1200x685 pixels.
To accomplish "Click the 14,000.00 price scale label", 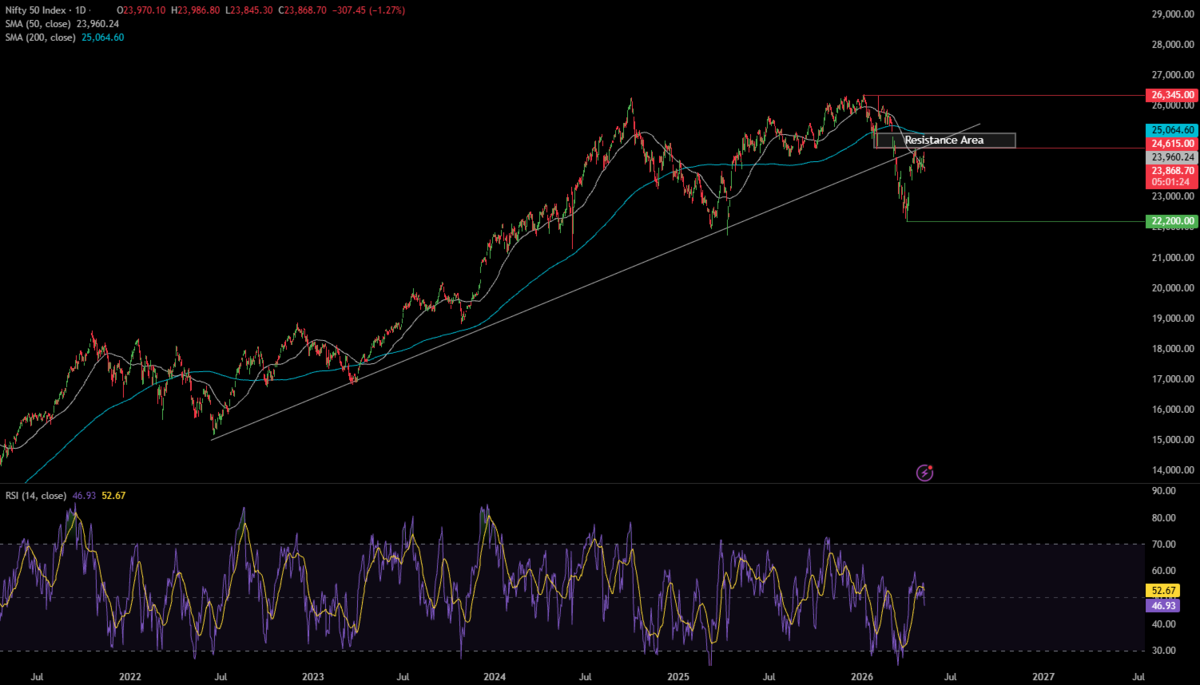I will (x=1172, y=469).
